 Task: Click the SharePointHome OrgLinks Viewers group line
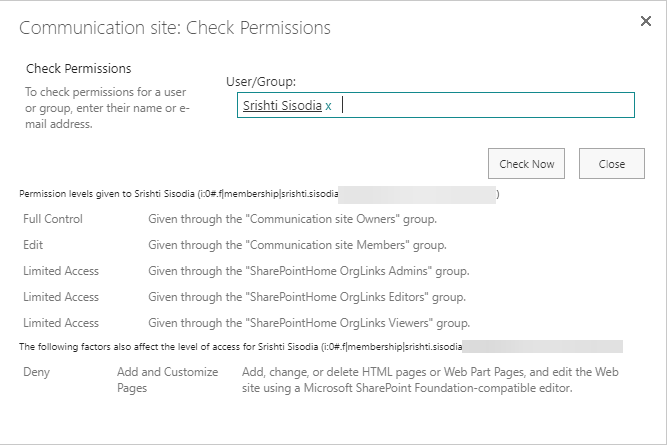(x=309, y=322)
